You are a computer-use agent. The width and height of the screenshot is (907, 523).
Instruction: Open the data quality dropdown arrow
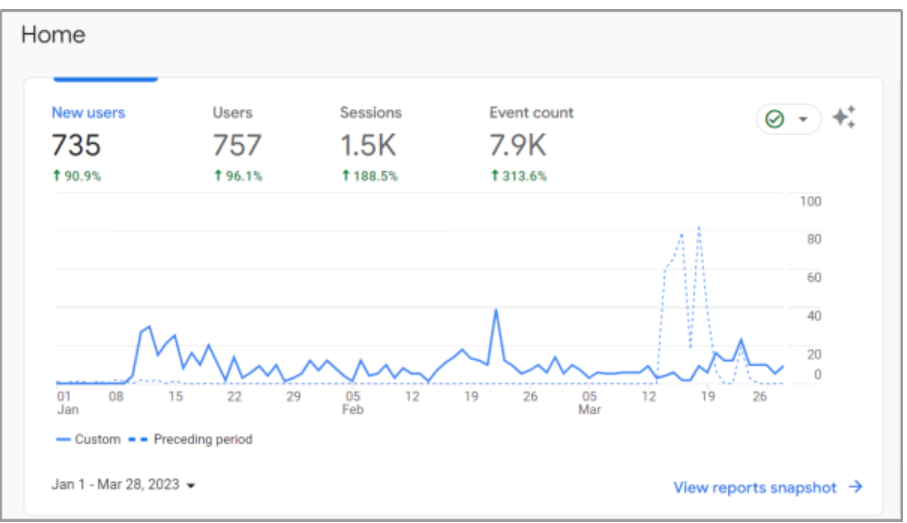click(802, 119)
